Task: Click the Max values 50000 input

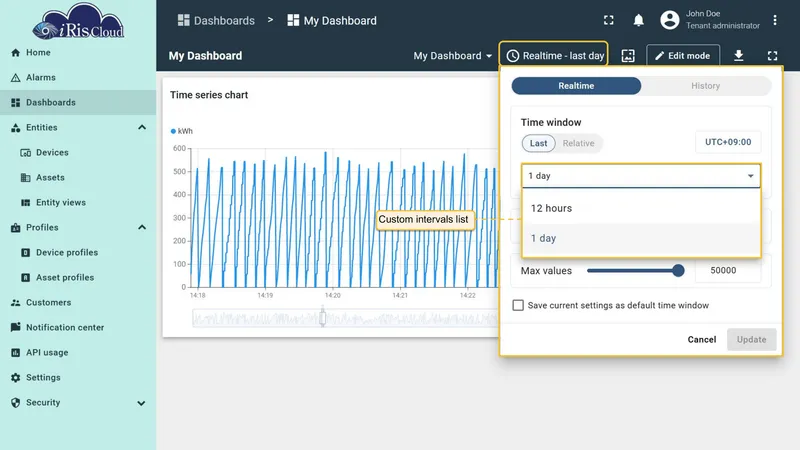Action: [x=728, y=270]
